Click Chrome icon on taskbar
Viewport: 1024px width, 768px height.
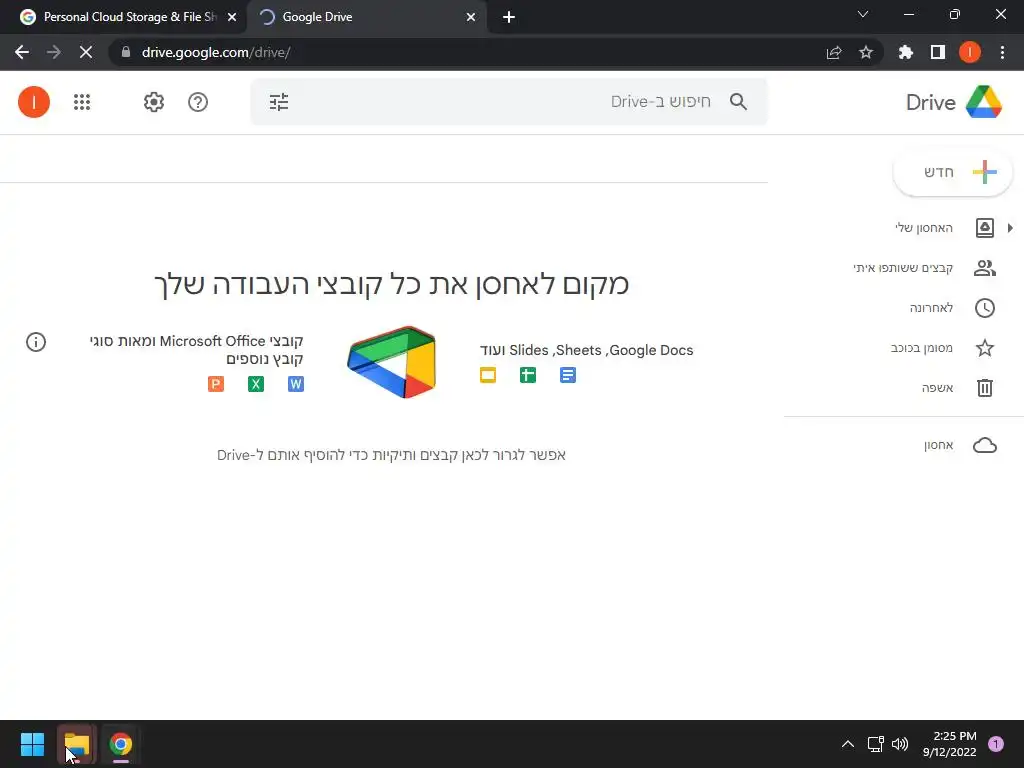[x=121, y=744]
